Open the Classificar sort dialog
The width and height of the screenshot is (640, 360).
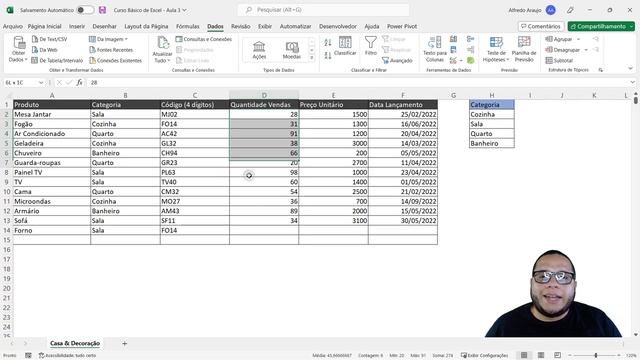point(345,46)
